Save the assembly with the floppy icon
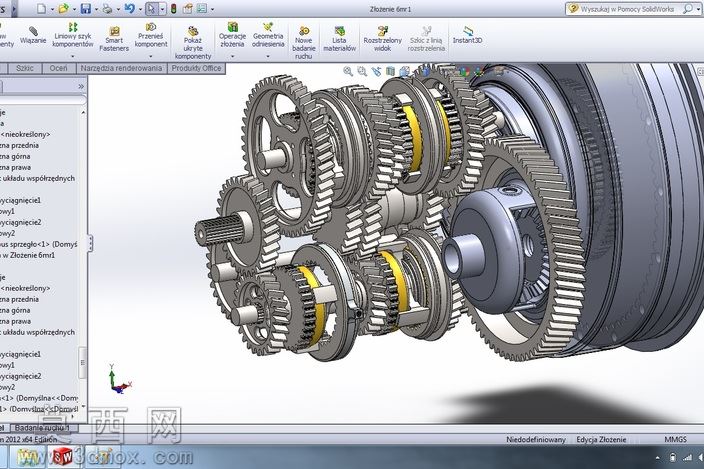 coord(86,9)
